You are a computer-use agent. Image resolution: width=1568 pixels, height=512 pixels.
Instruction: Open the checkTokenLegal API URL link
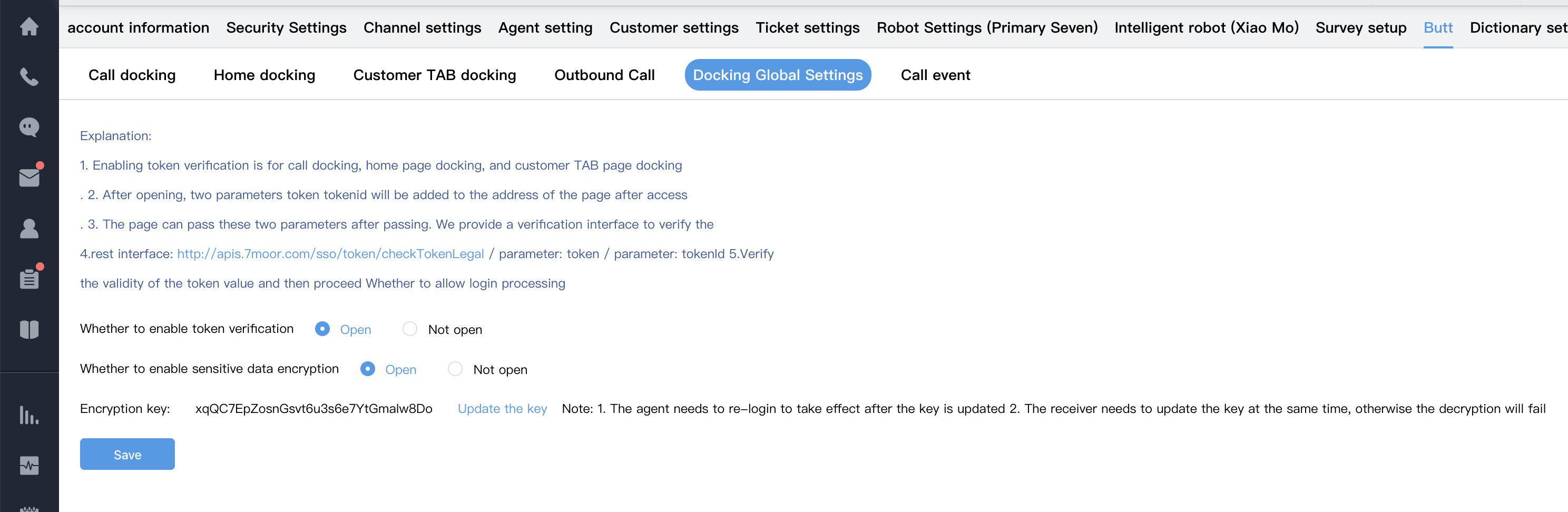(330, 254)
